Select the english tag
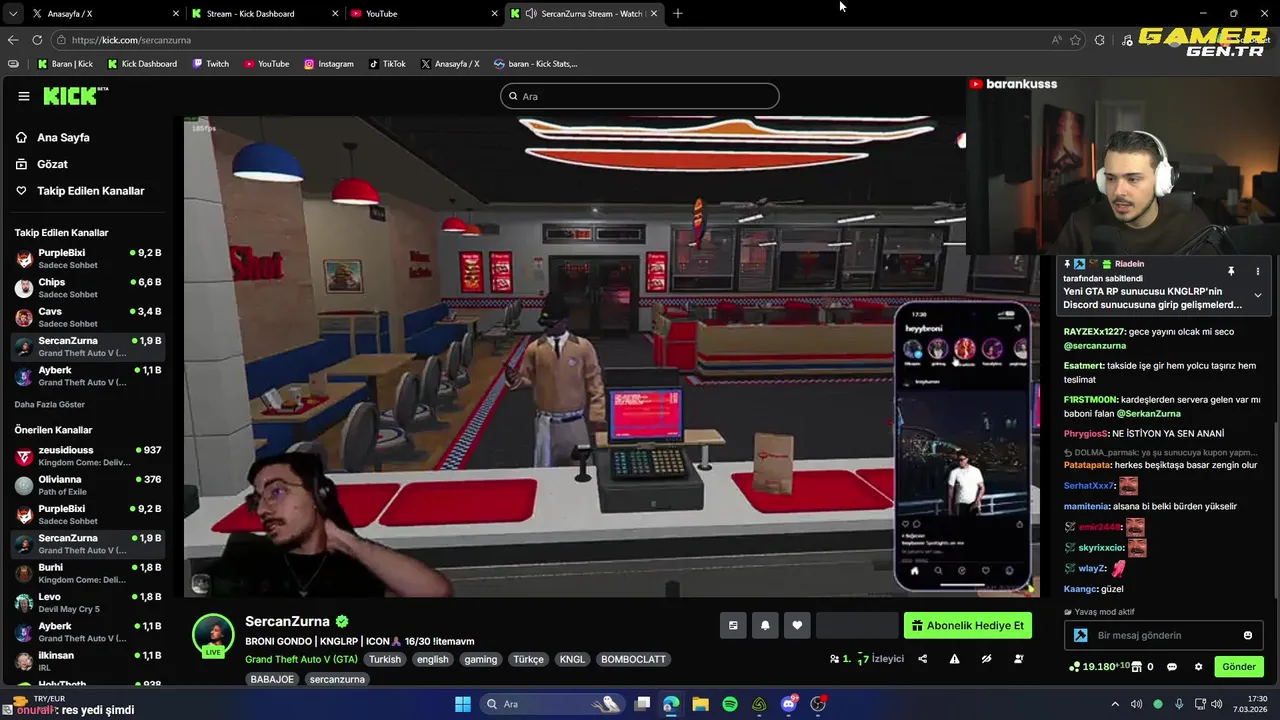Viewport: 1280px width, 720px height. [433, 659]
